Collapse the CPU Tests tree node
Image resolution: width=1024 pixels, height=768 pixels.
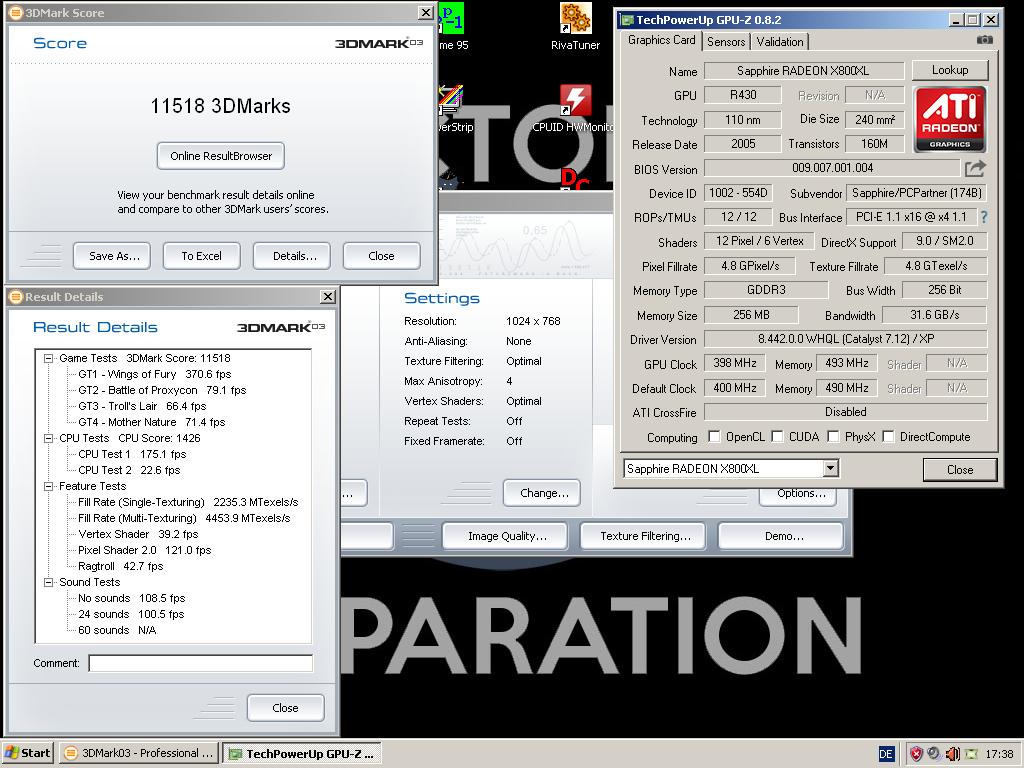pos(48,438)
